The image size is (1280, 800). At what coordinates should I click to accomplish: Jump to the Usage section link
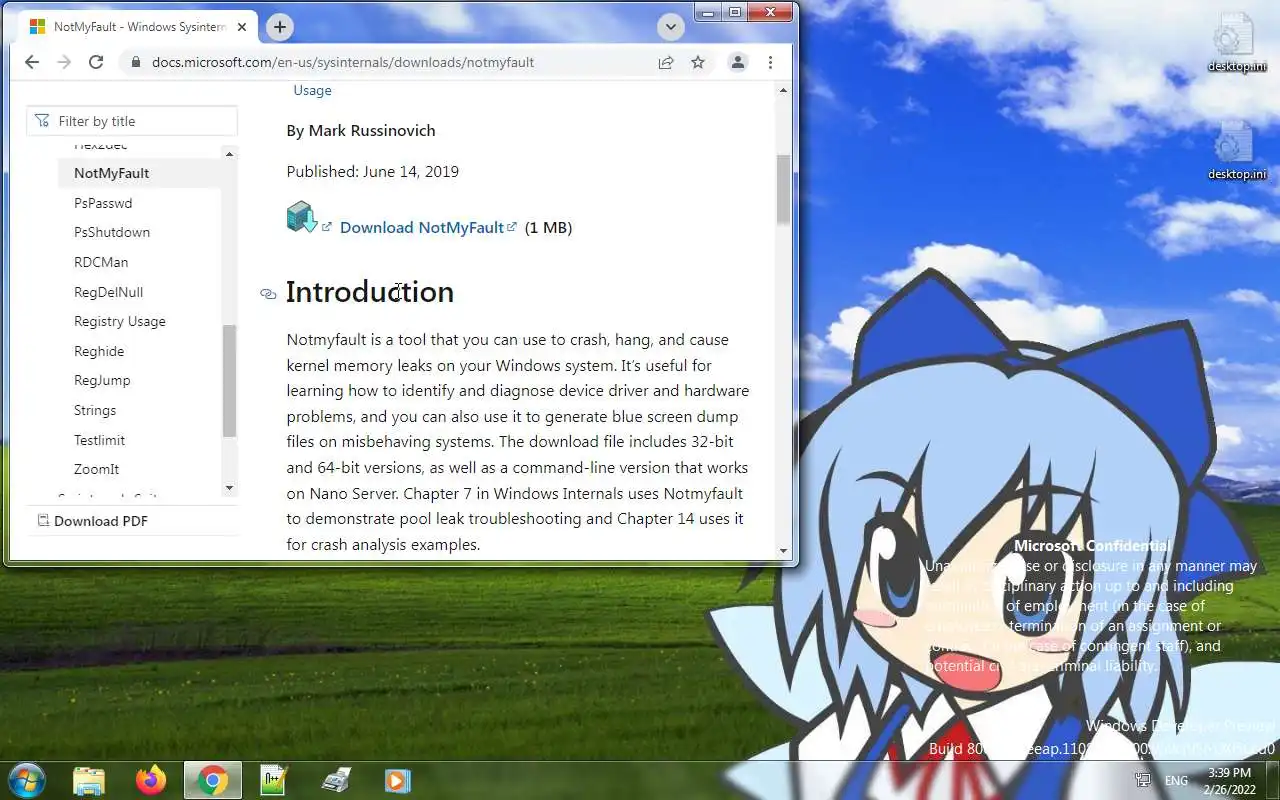[x=312, y=90]
